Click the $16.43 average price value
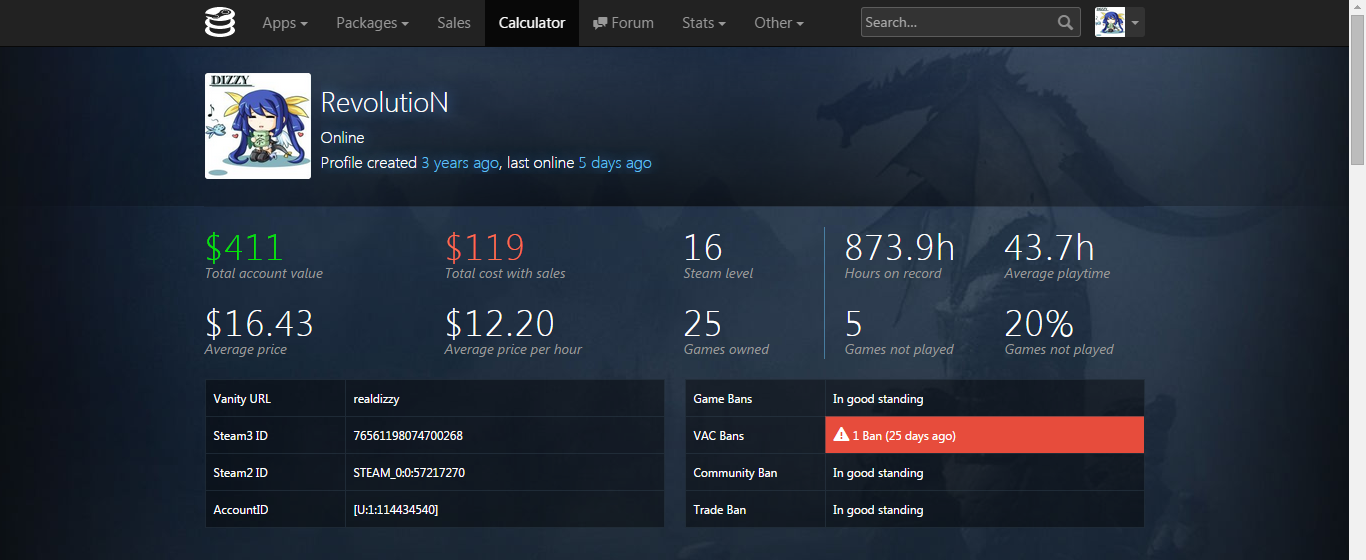 click(259, 323)
